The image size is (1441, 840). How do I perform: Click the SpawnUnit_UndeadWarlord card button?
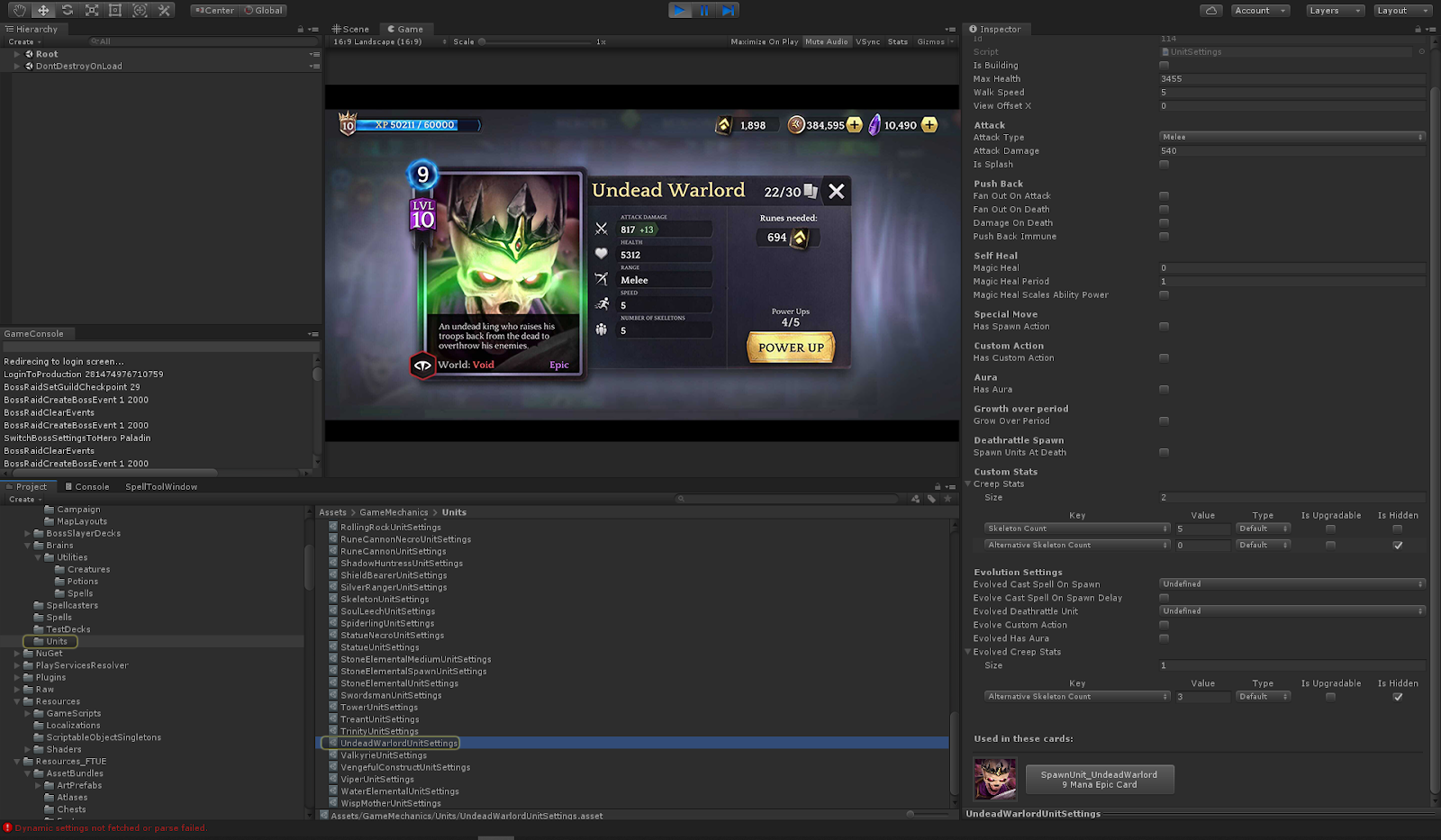pyautogui.click(x=1100, y=780)
